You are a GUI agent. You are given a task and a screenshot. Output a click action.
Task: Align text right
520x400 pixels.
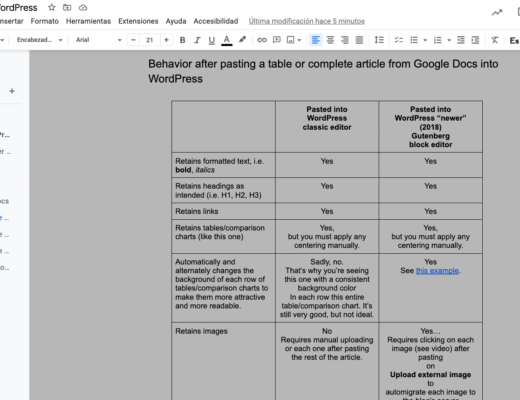[x=345, y=40]
